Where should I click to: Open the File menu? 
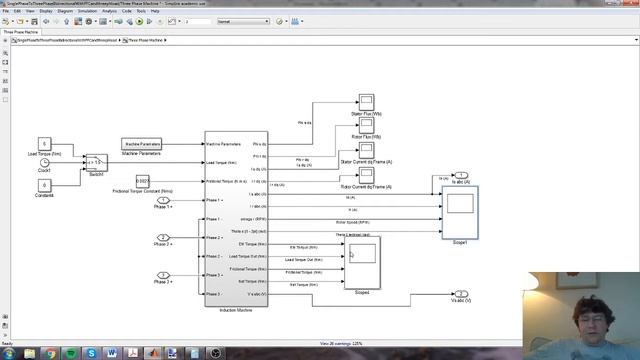click(x=6, y=11)
